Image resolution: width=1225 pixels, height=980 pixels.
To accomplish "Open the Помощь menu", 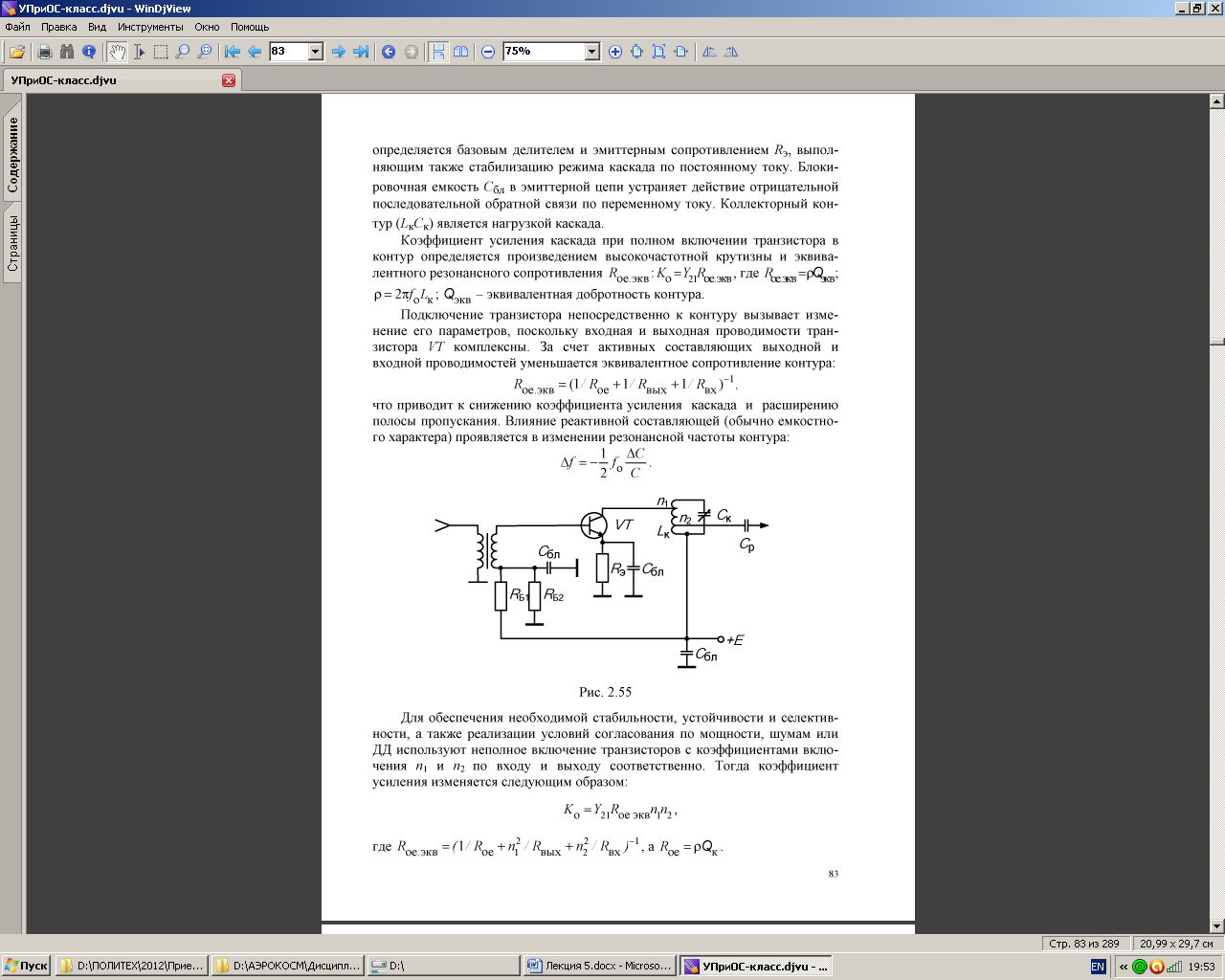I will coord(250,27).
